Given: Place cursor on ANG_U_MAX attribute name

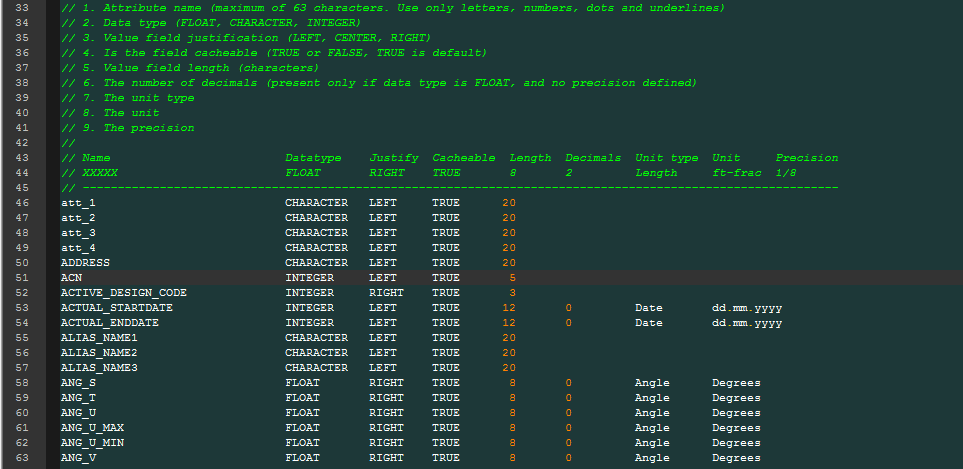Looking at the screenshot, I should click(92, 427).
